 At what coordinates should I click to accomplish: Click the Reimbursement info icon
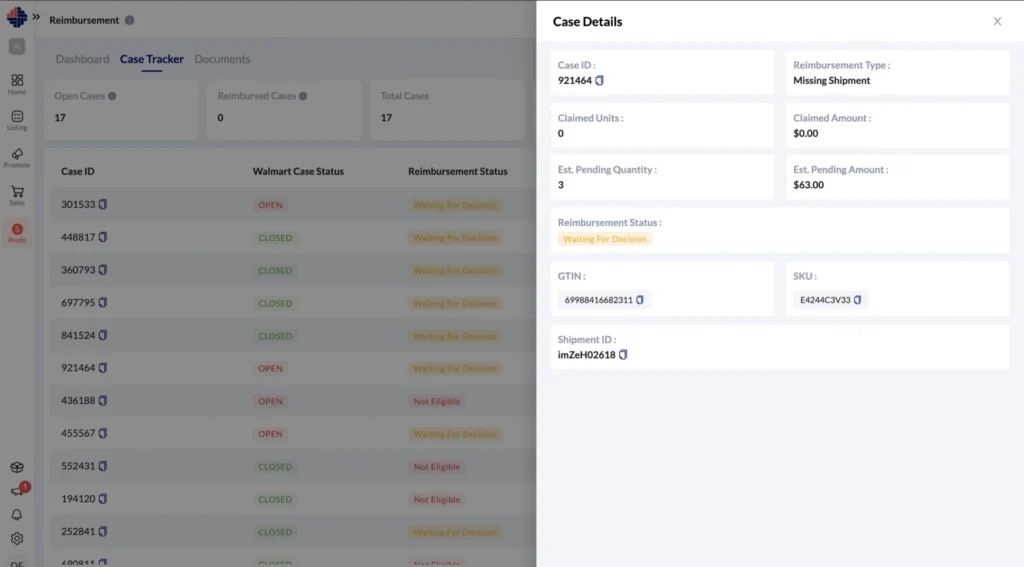pos(129,20)
